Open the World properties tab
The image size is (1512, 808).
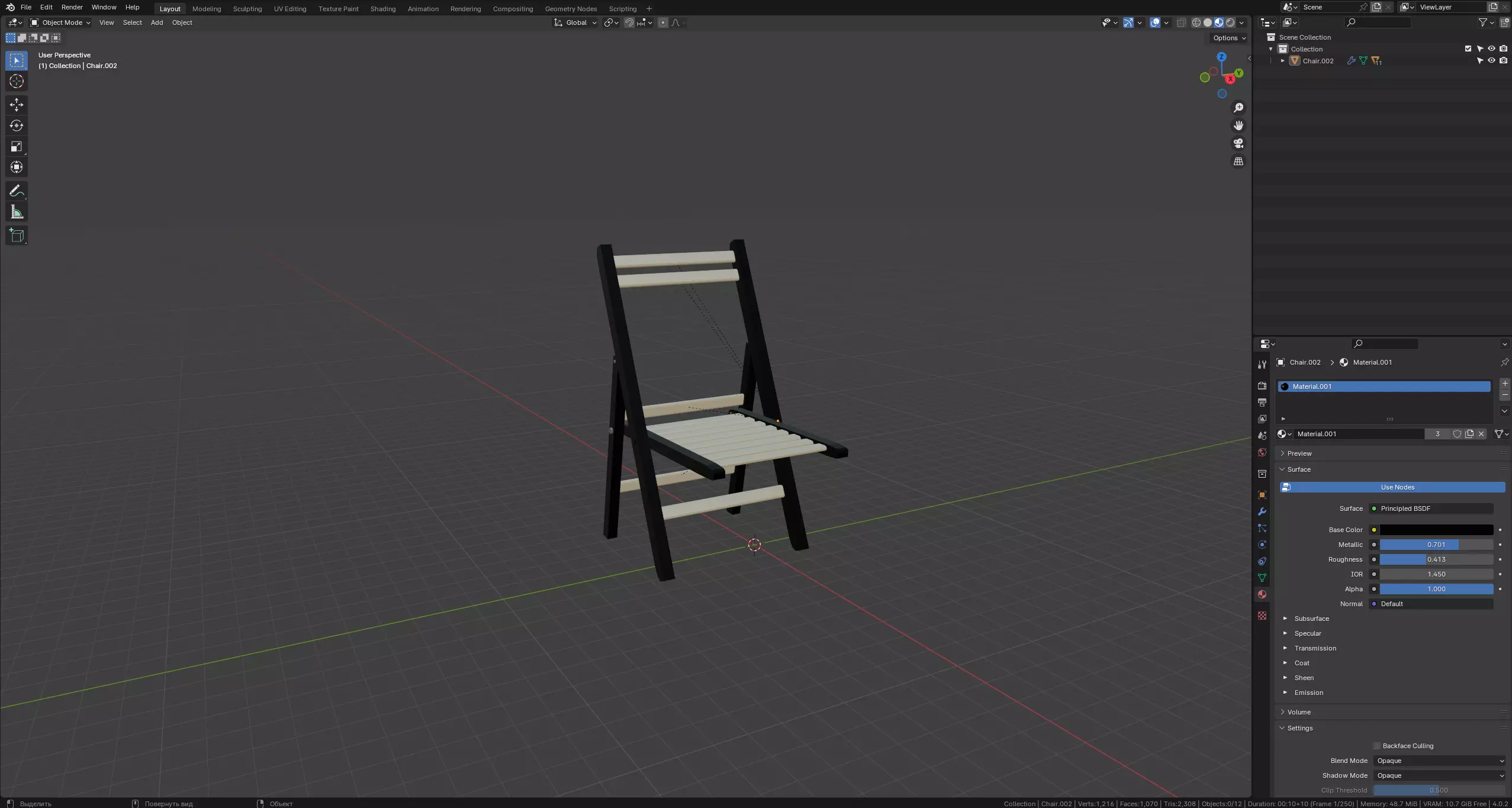point(1262,452)
